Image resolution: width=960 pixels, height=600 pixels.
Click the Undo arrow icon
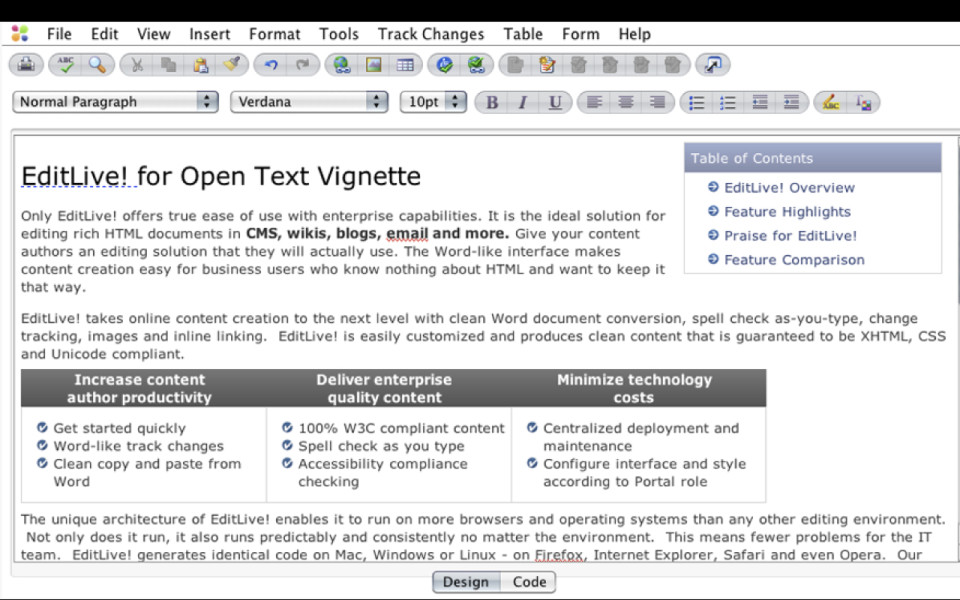coord(270,65)
